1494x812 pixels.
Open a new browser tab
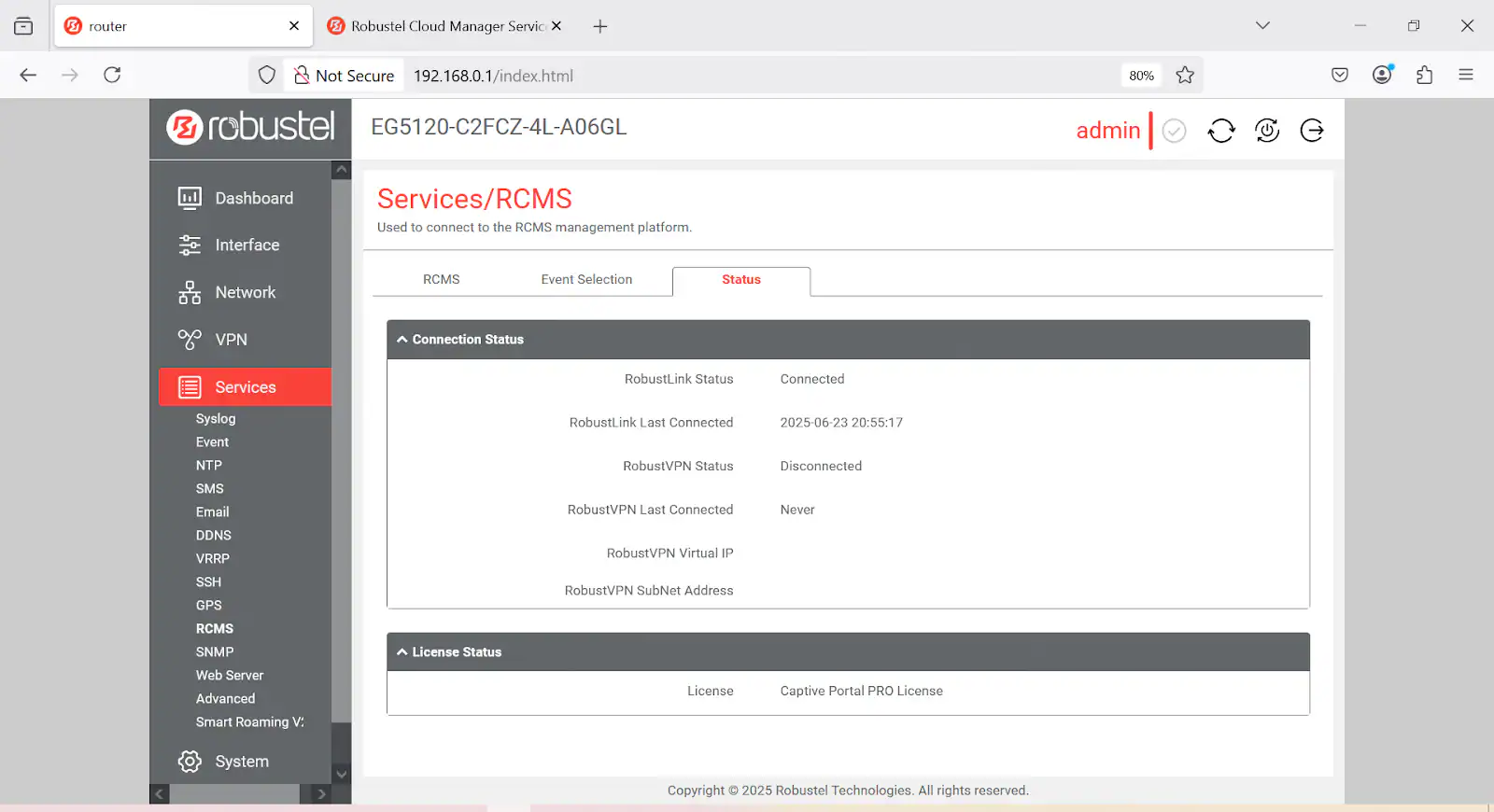click(600, 26)
